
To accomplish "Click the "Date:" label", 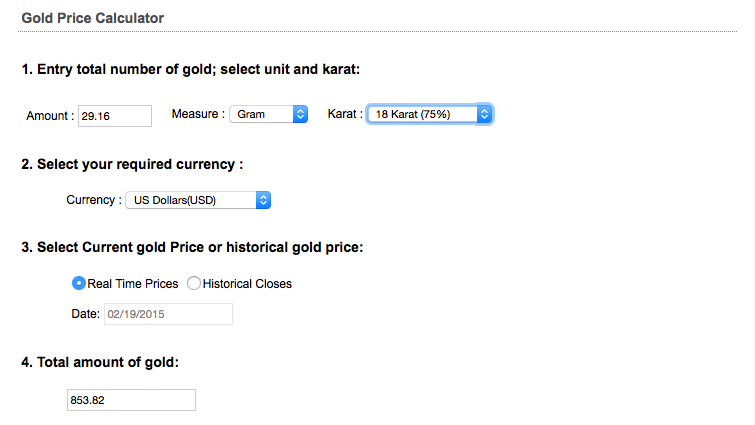I will 84,315.
